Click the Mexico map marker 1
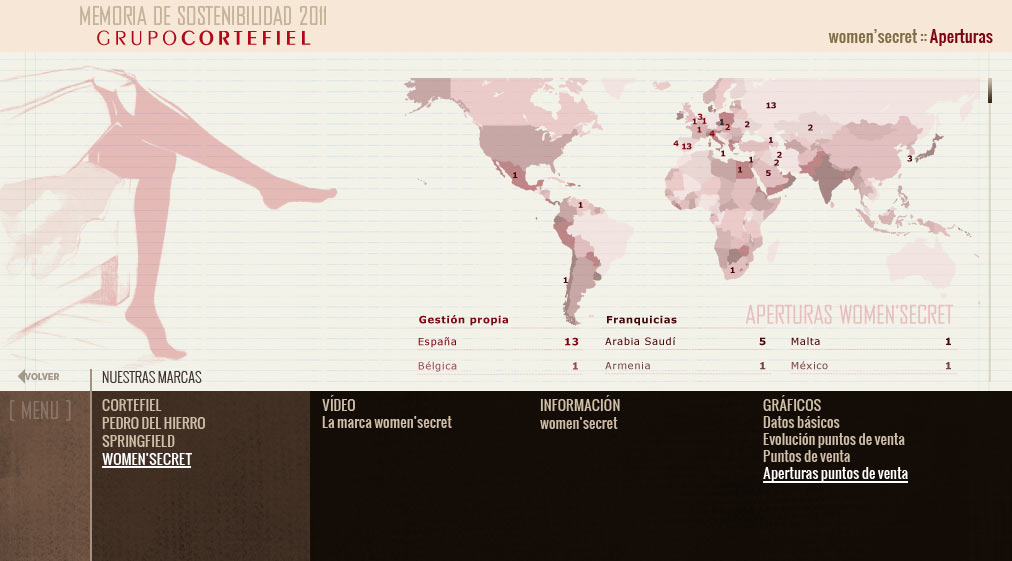The height and width of the screenshot is (561, 1012). [514, 175]
